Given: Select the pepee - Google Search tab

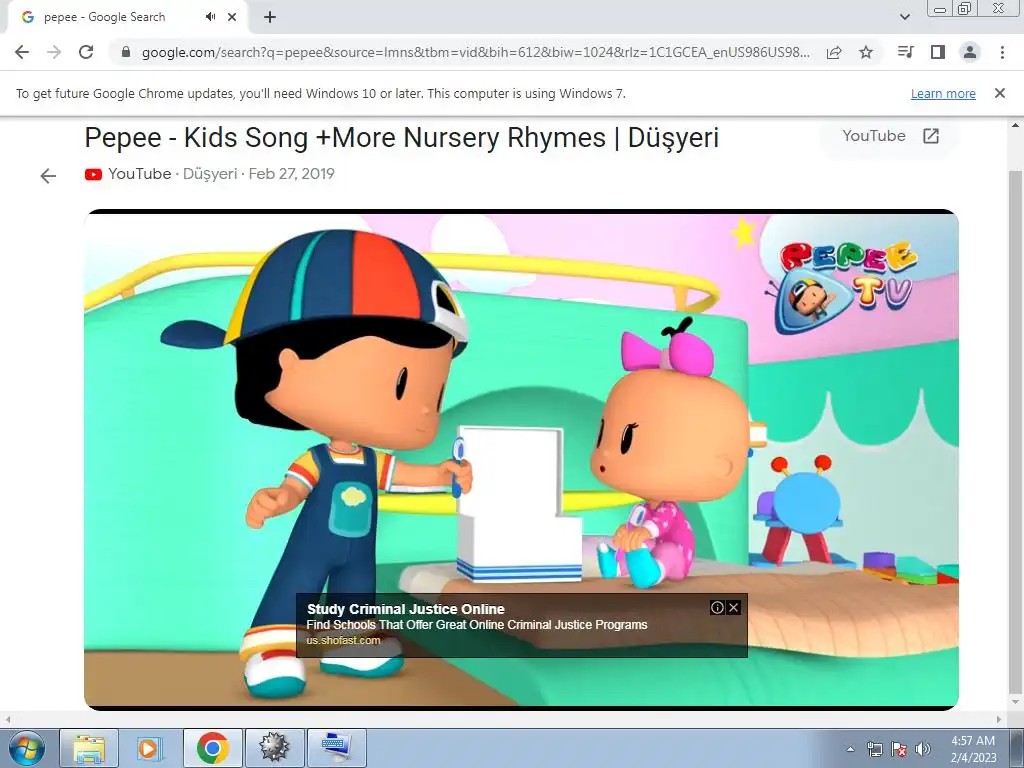Looking at the screenshot, I should (128, 17).
